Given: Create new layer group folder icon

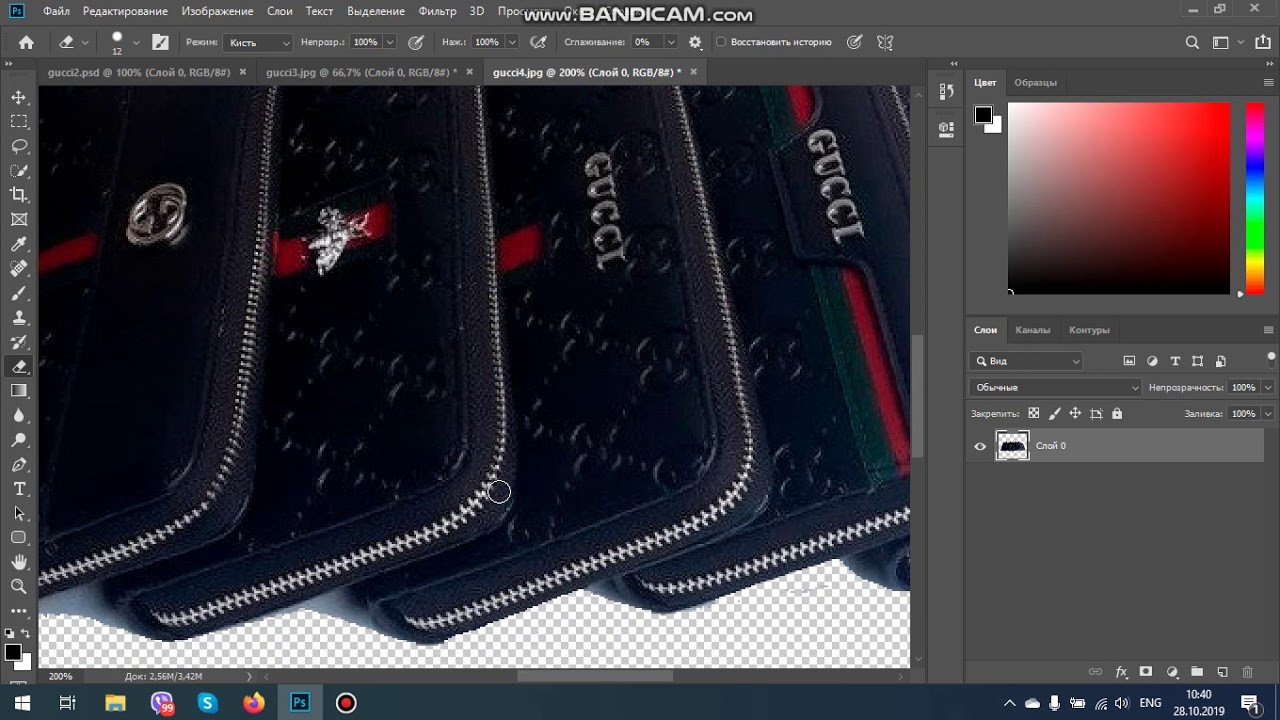Looking at the screenshot, I should [1197, 672].
